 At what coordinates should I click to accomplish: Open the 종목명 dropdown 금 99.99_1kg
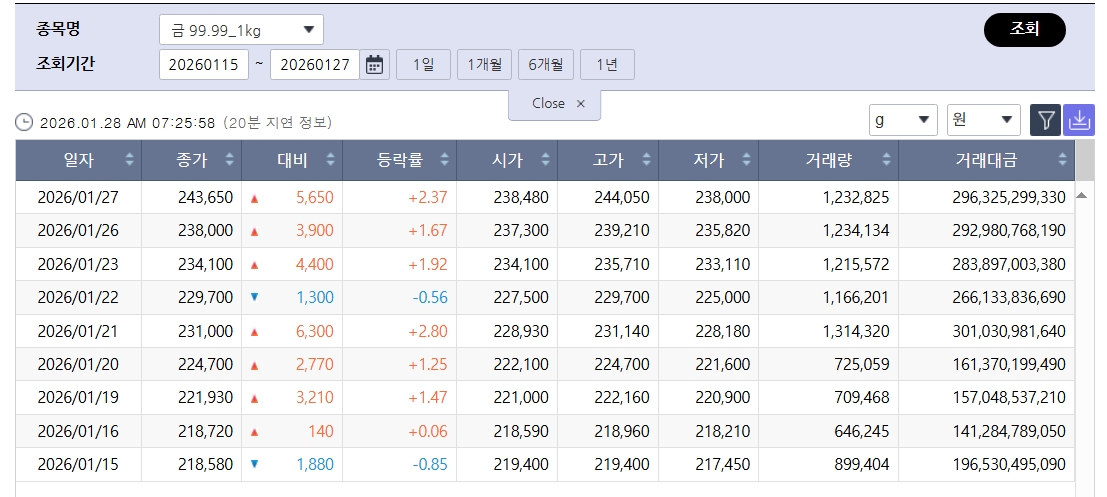point(241,30)
